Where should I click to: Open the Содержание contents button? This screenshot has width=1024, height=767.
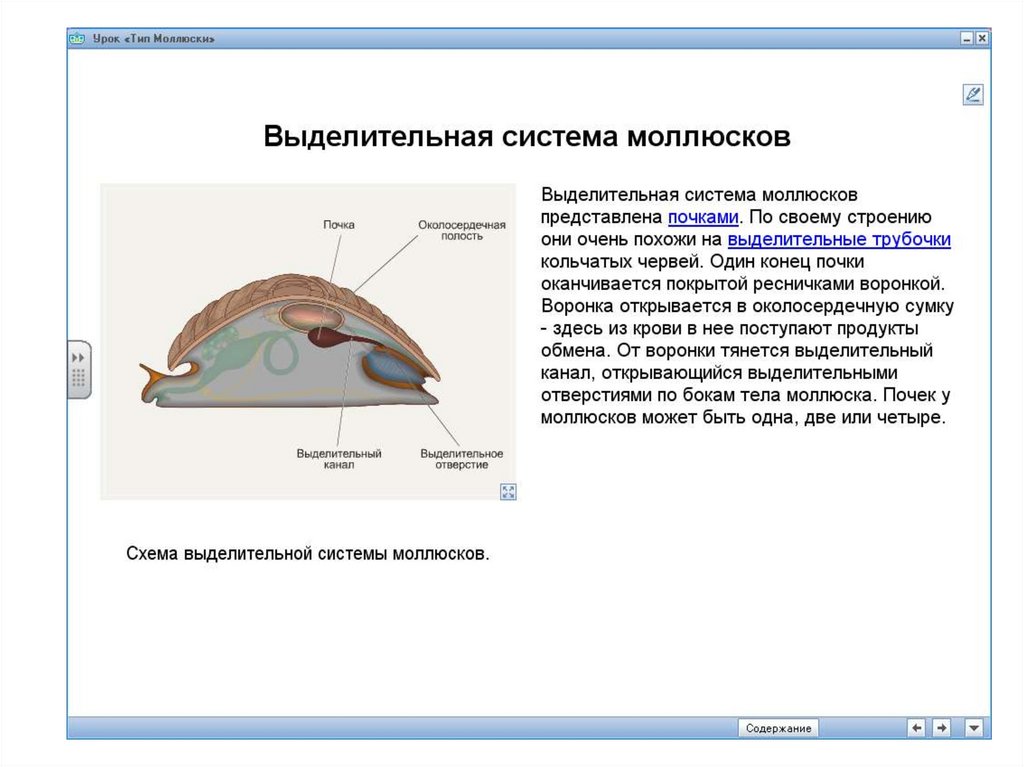coord(778,728)
